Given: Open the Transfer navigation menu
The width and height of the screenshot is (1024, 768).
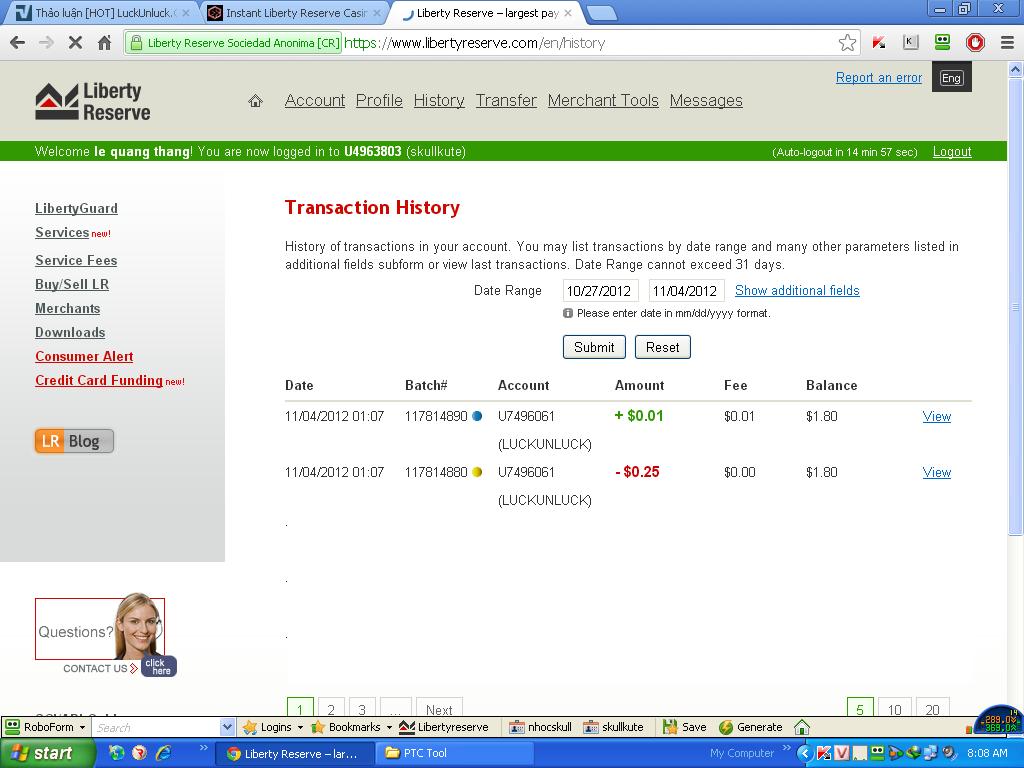Looking at the screenshot, I should point(506,101).
